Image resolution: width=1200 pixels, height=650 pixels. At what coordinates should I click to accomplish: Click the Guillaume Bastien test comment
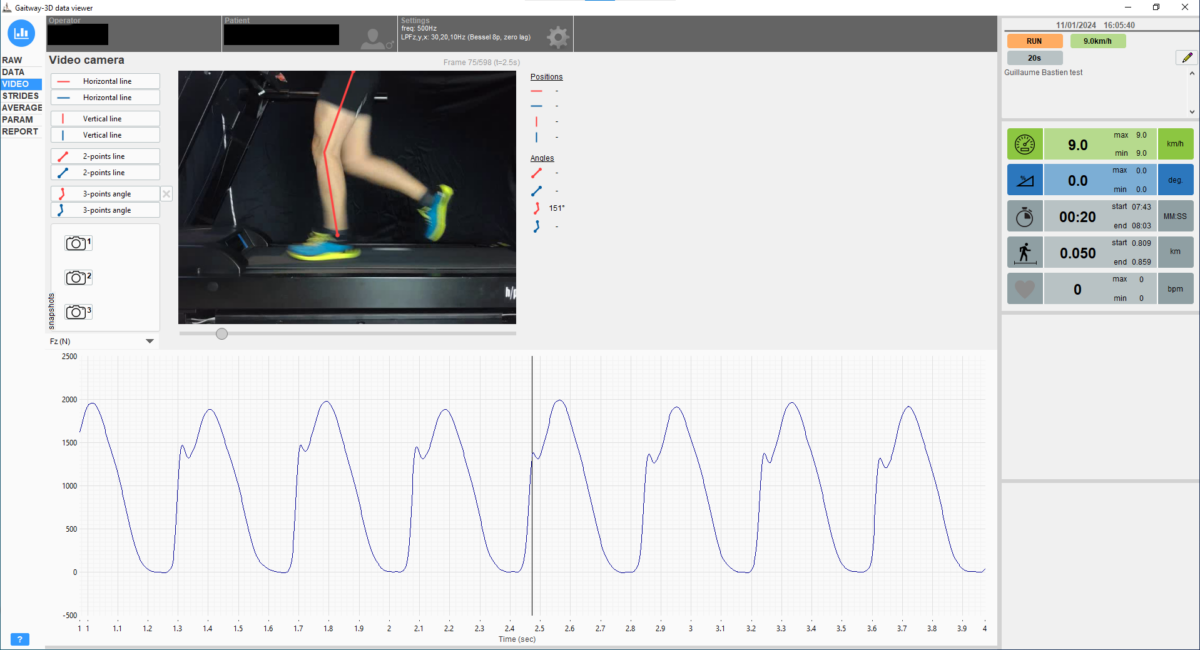click(x=1043, y=73)
